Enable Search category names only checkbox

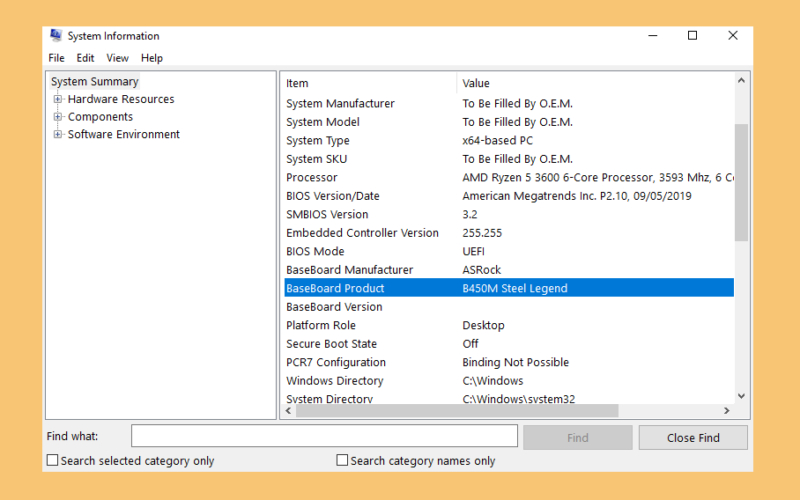[342, 460]
